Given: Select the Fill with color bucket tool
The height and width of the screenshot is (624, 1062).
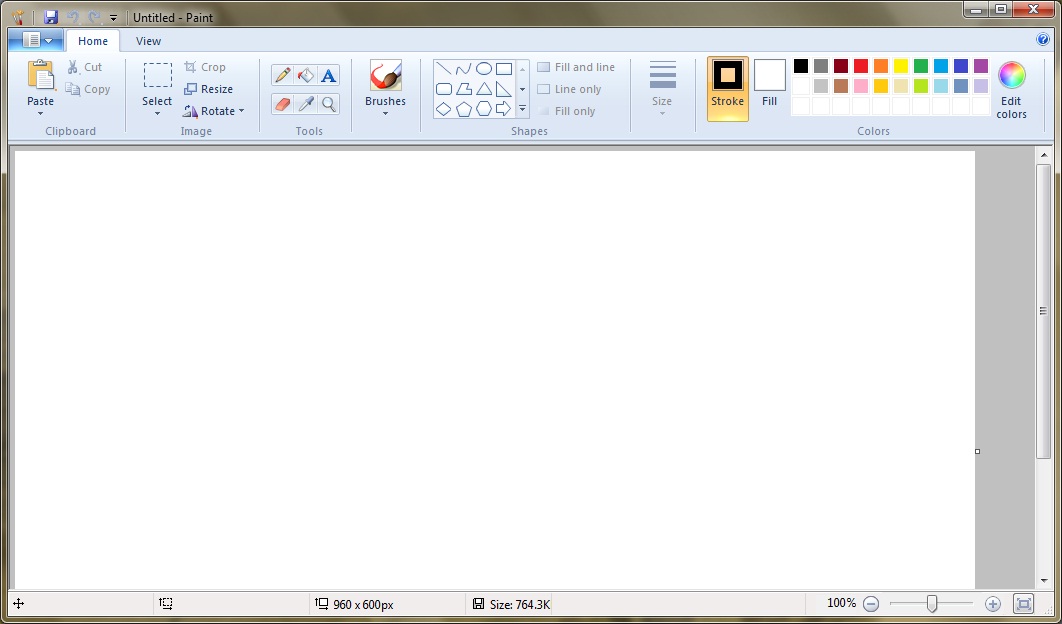Looking at the screenshot, I should tap(305, 75).
